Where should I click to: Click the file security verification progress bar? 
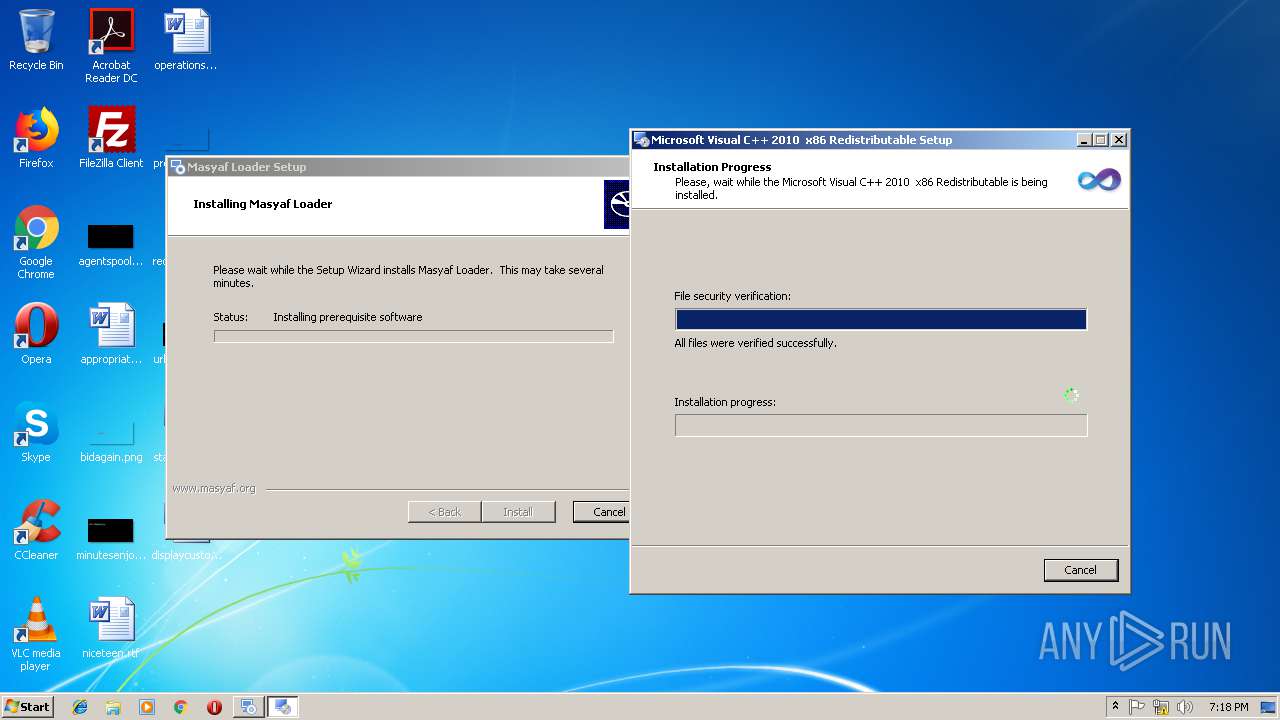click(x=881, y=319)
